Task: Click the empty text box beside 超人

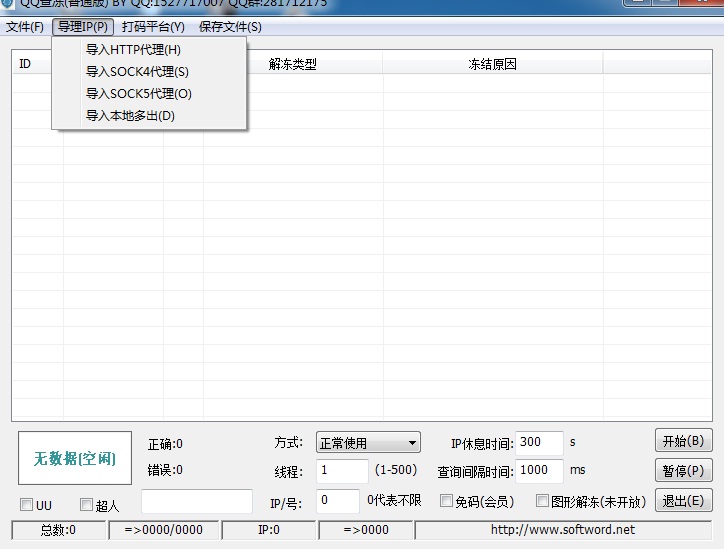Action: click(197, 501)
